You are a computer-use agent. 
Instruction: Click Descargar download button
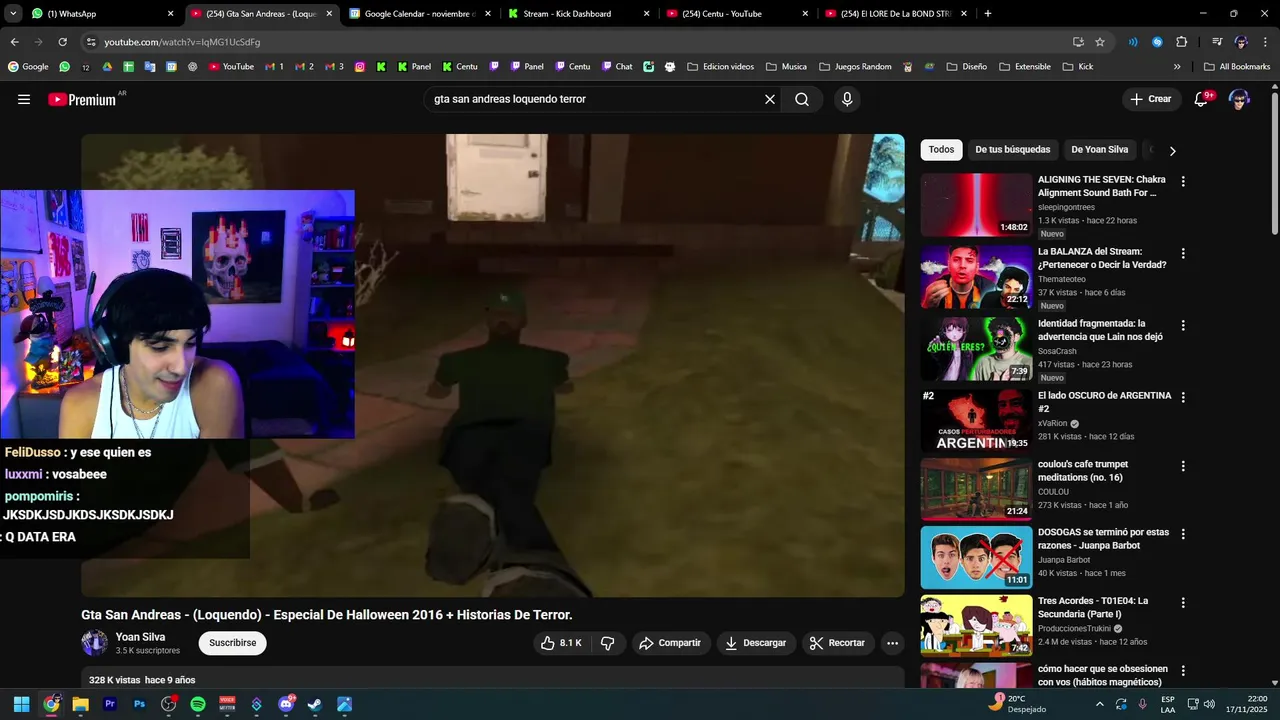(x=755, y=643)
